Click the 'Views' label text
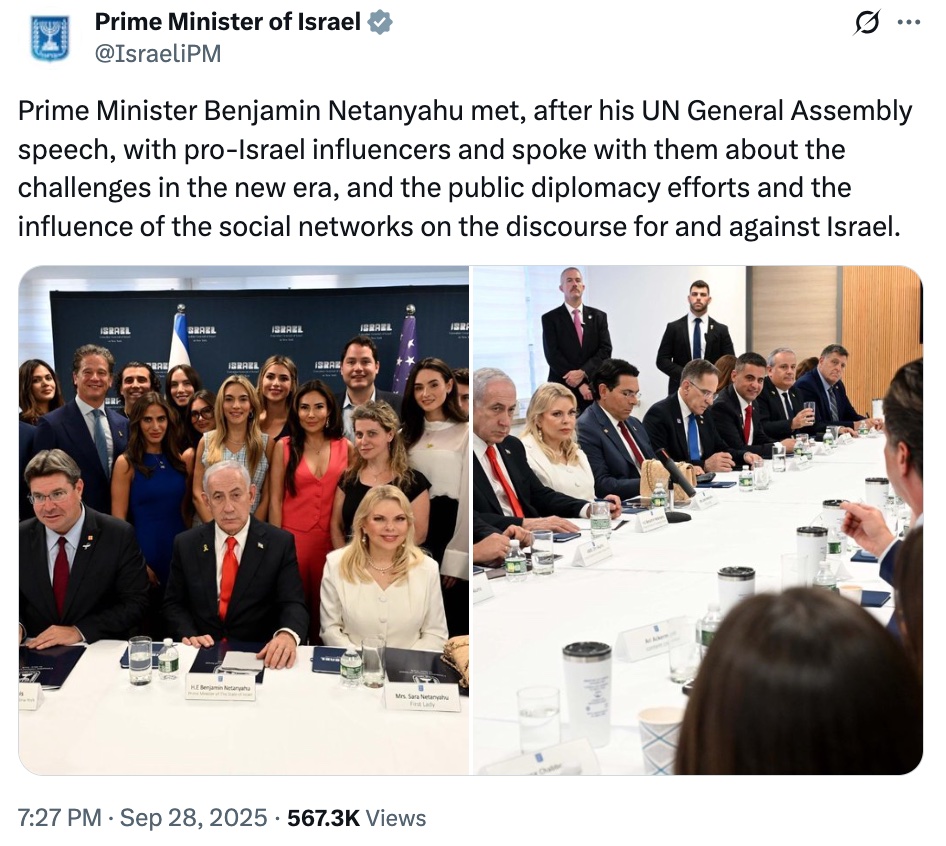This screenshot has height=846, width=946. click(396, 817)
